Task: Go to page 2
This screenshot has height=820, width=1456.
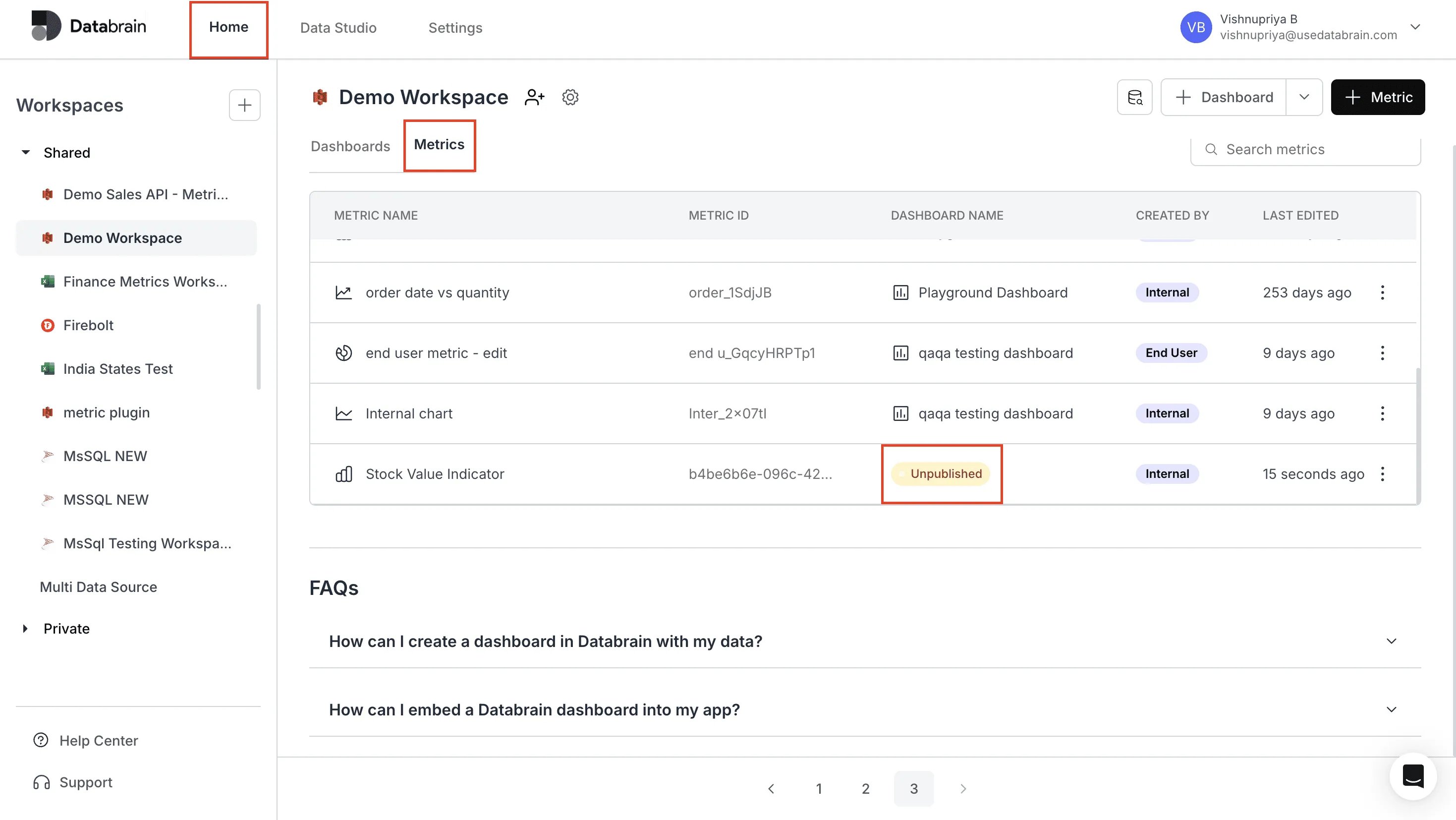Action: (865, 789)
